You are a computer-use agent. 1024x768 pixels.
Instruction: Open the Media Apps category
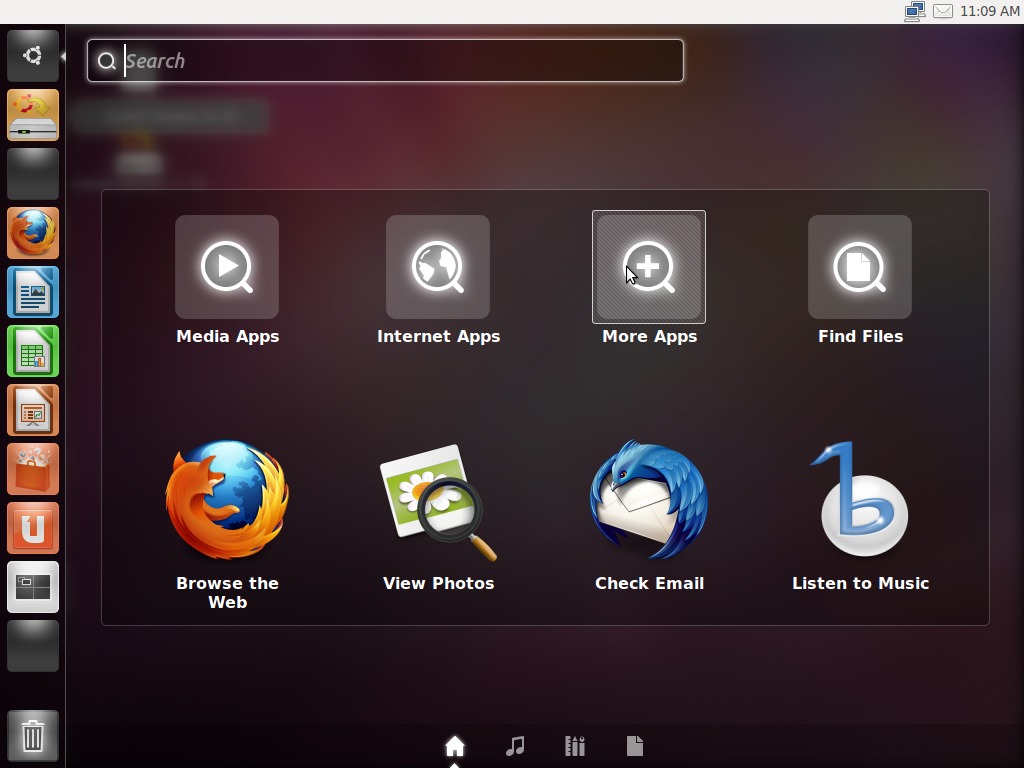click(x=227, y=267)
